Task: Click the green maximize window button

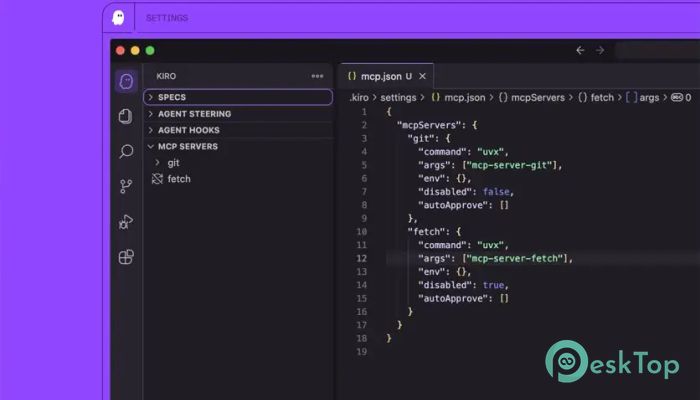Action: (x=150, y=50)
